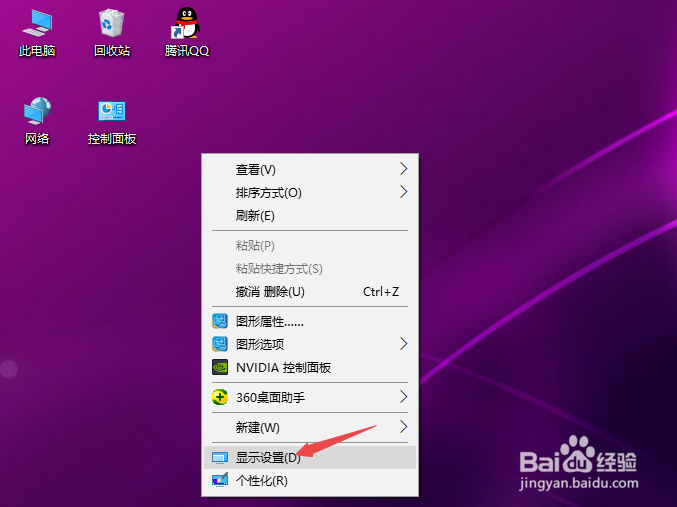Click the 控制面板 icon label text
Screen dimensions: 677x507
(x=112, y=139)
